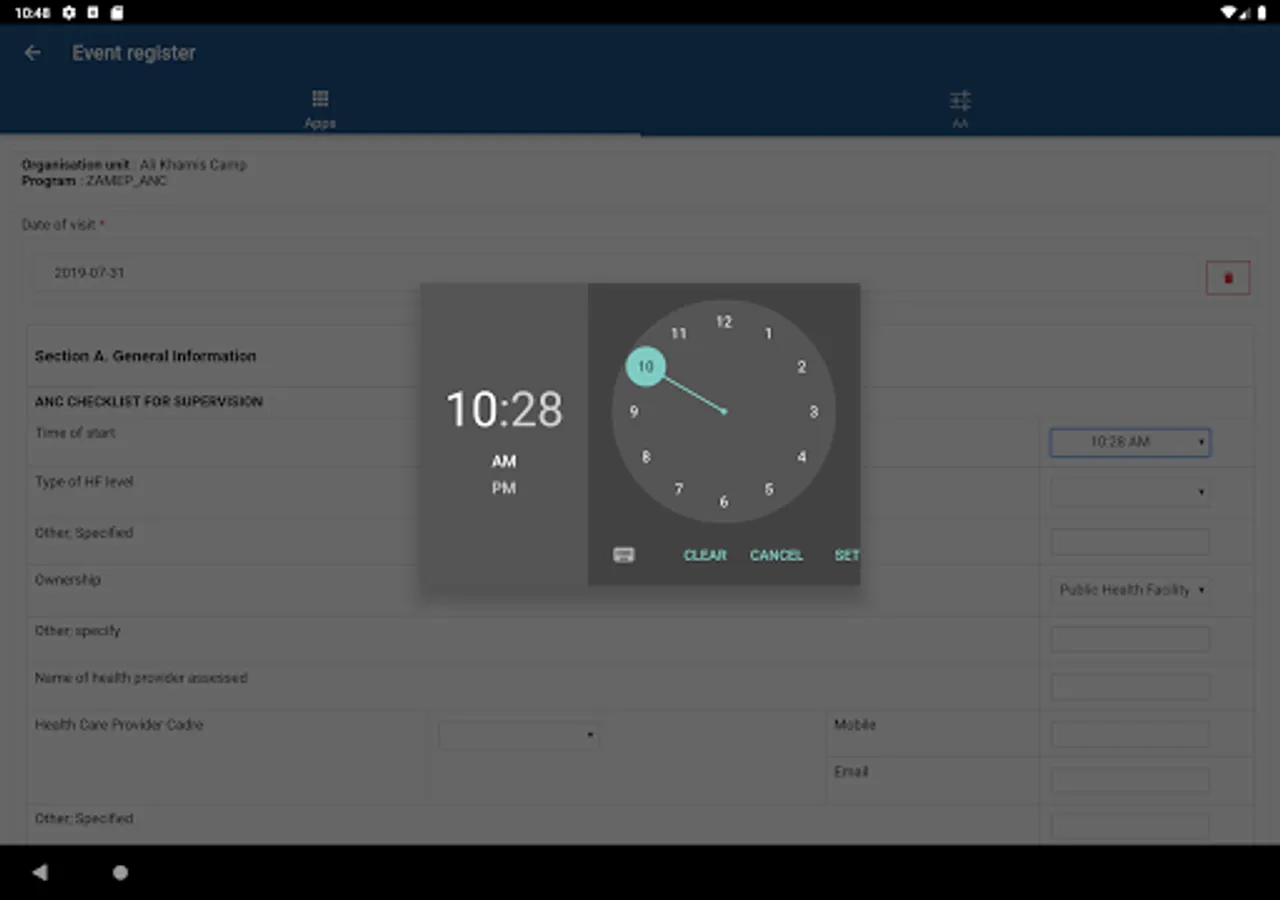Select PM in the time picker

[504, 488]
